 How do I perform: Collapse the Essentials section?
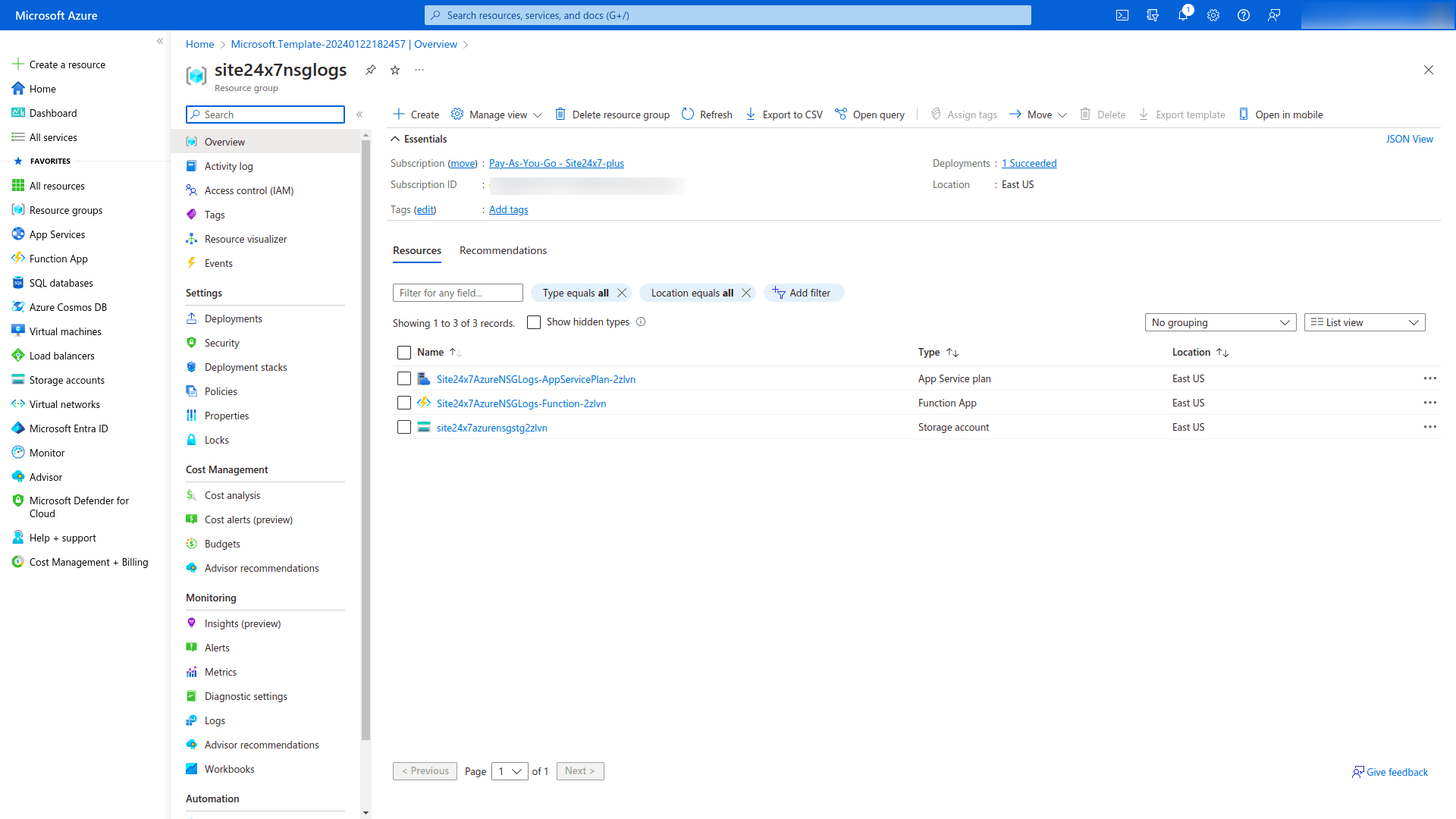tap(419, 139)
